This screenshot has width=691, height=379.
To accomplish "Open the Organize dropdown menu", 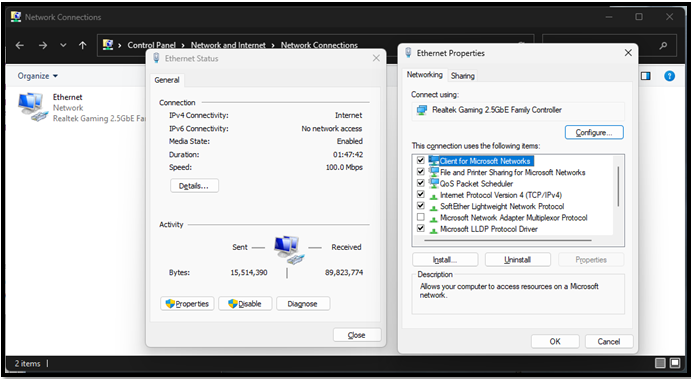I will [37, 76].
